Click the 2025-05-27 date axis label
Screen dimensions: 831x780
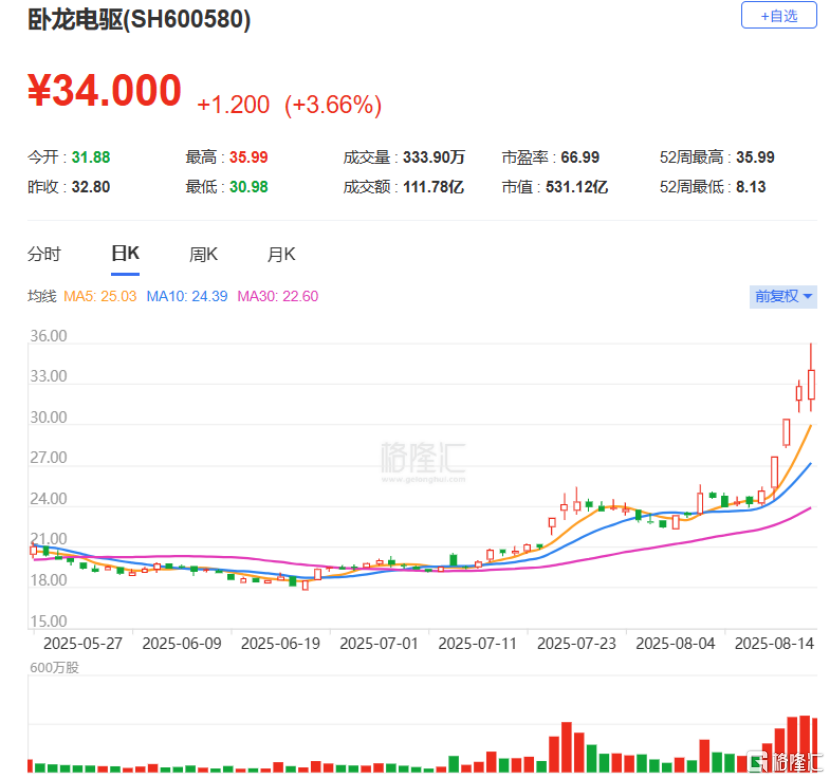tap(83, 643)
